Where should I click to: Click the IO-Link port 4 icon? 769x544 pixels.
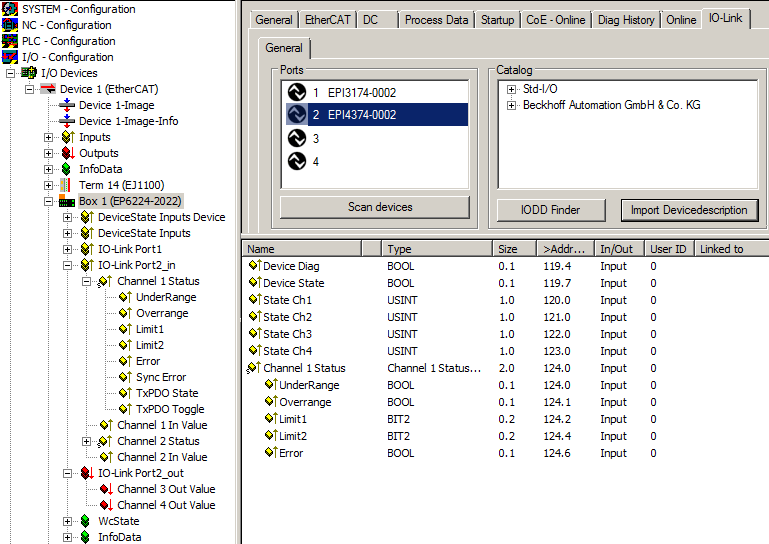tap(297, 161)
